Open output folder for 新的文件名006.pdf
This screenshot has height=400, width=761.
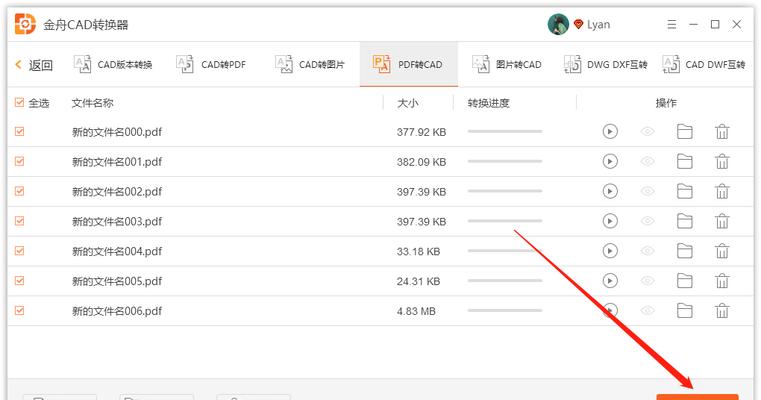tap(684, 311)
